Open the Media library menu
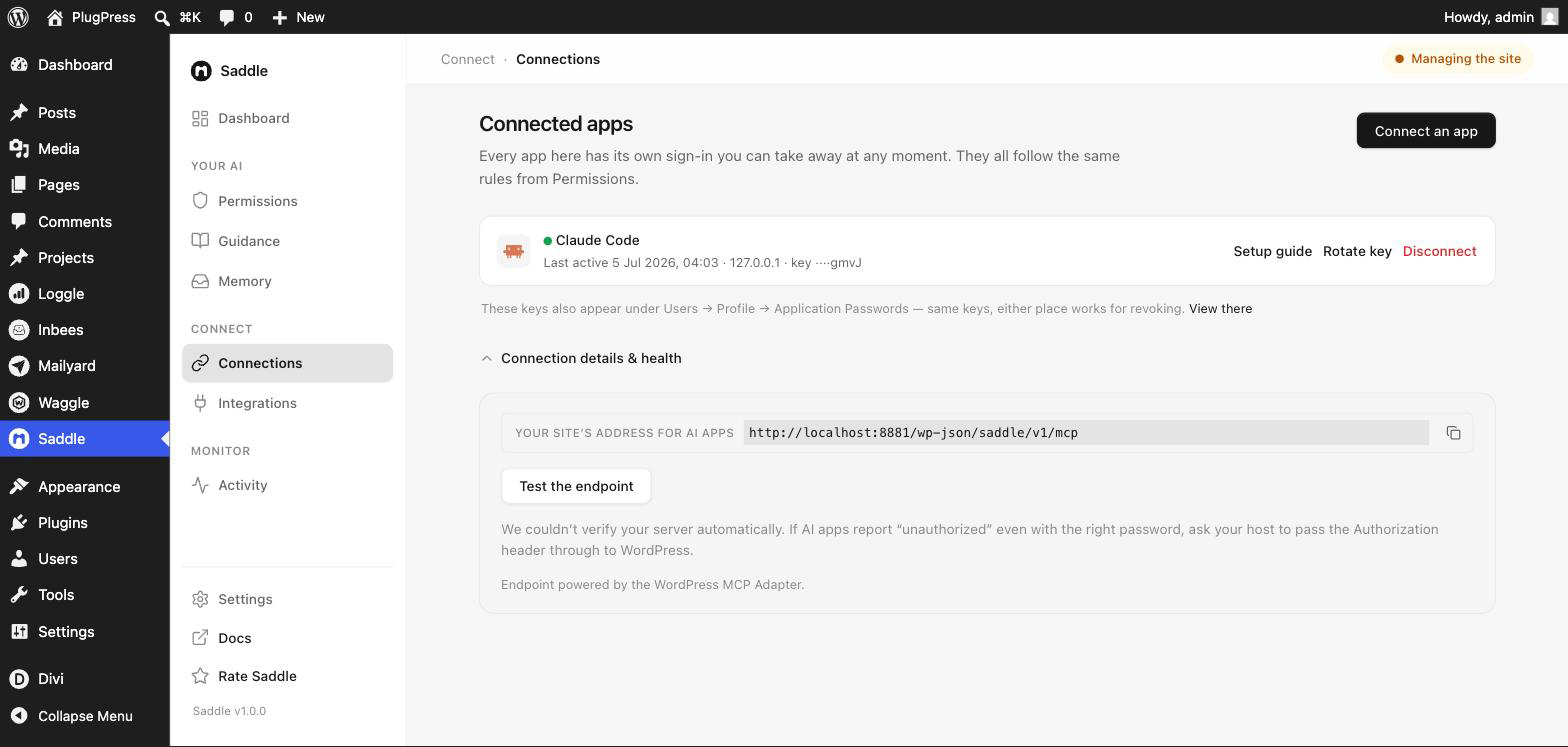Screen dimensions: 1568x747 pyautogui.click(x=85, y=149)
